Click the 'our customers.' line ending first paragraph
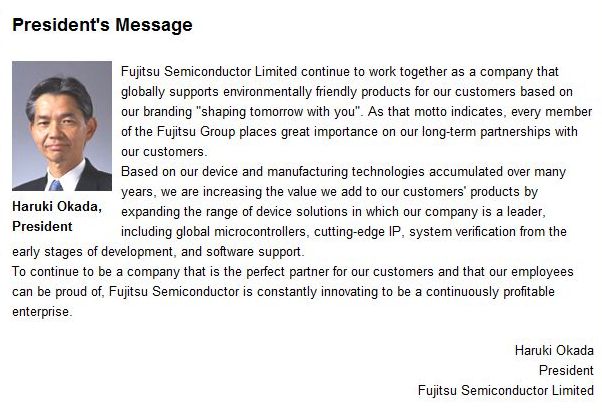 [164, 152]
